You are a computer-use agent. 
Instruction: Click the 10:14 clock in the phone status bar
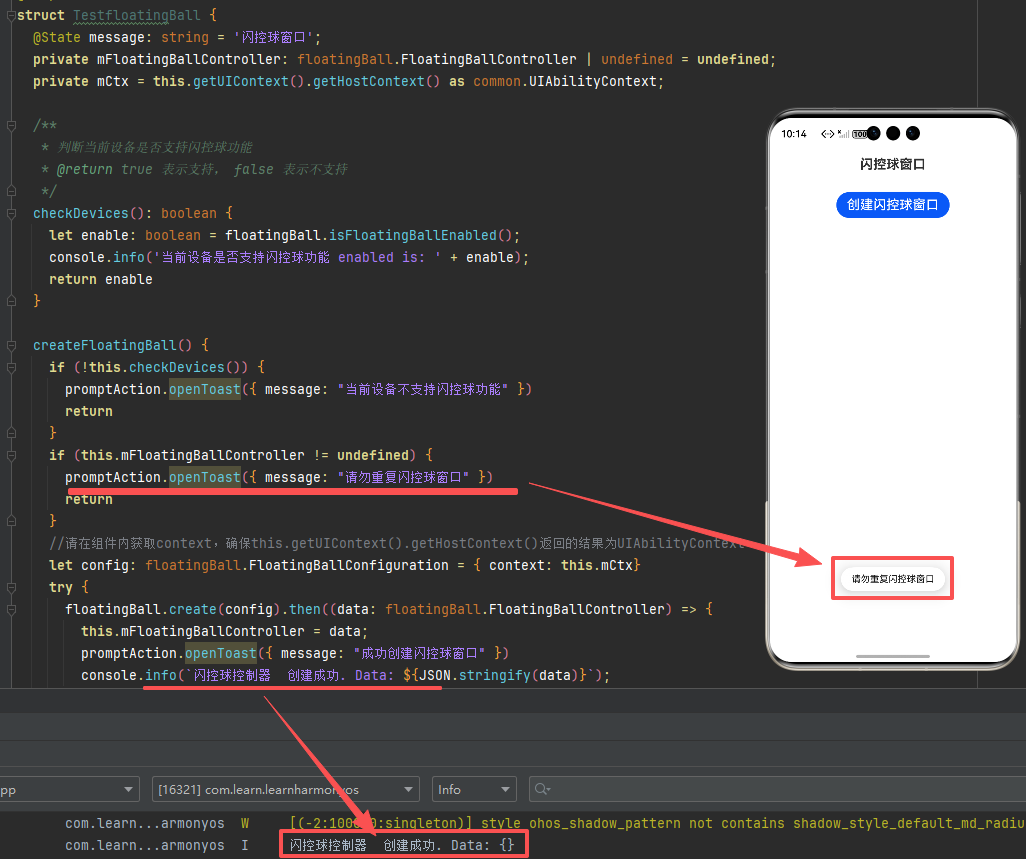click(794, 134)
